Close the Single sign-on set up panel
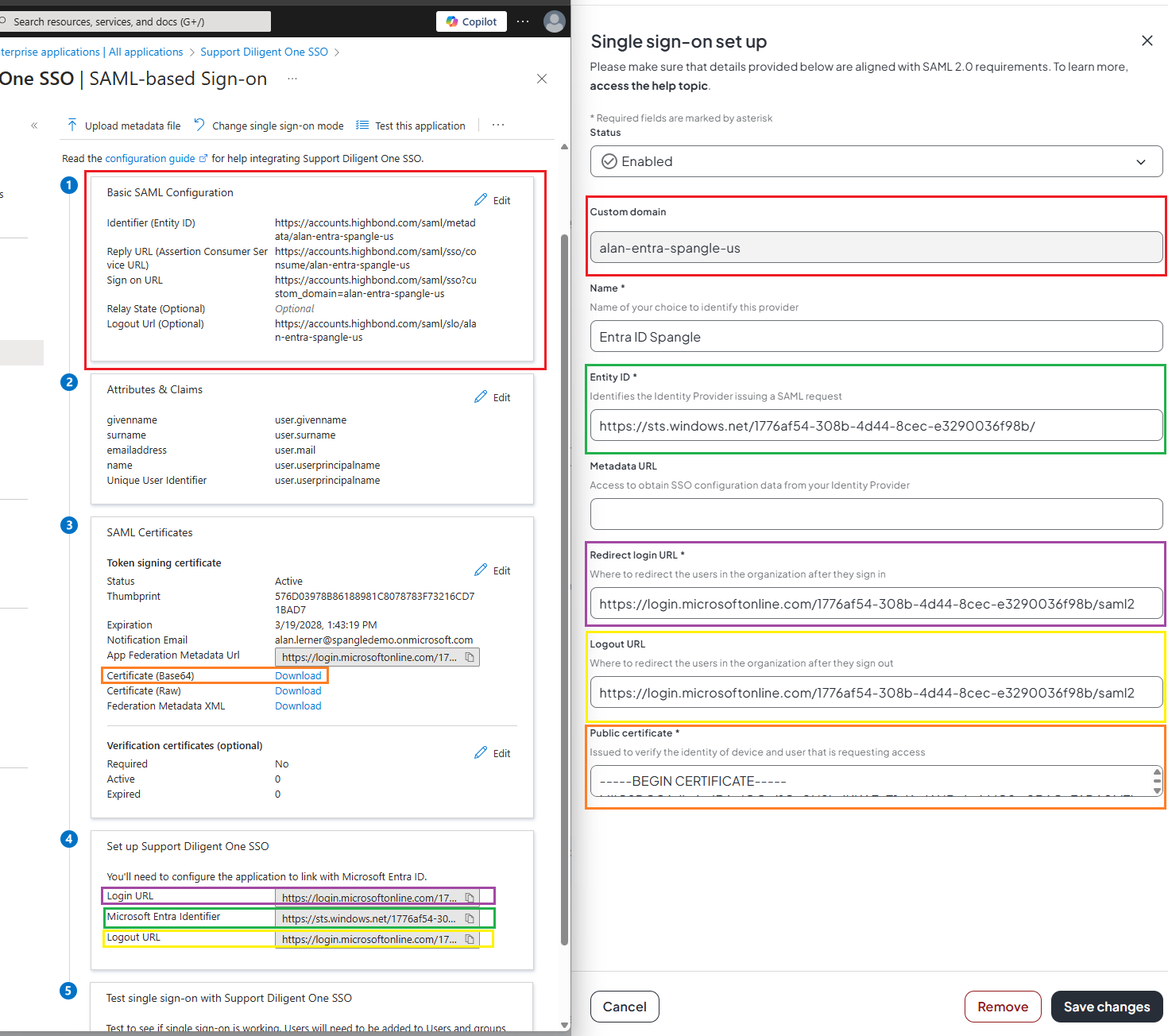The height and width of the screenshot is (1036, 1168). 1147,41
